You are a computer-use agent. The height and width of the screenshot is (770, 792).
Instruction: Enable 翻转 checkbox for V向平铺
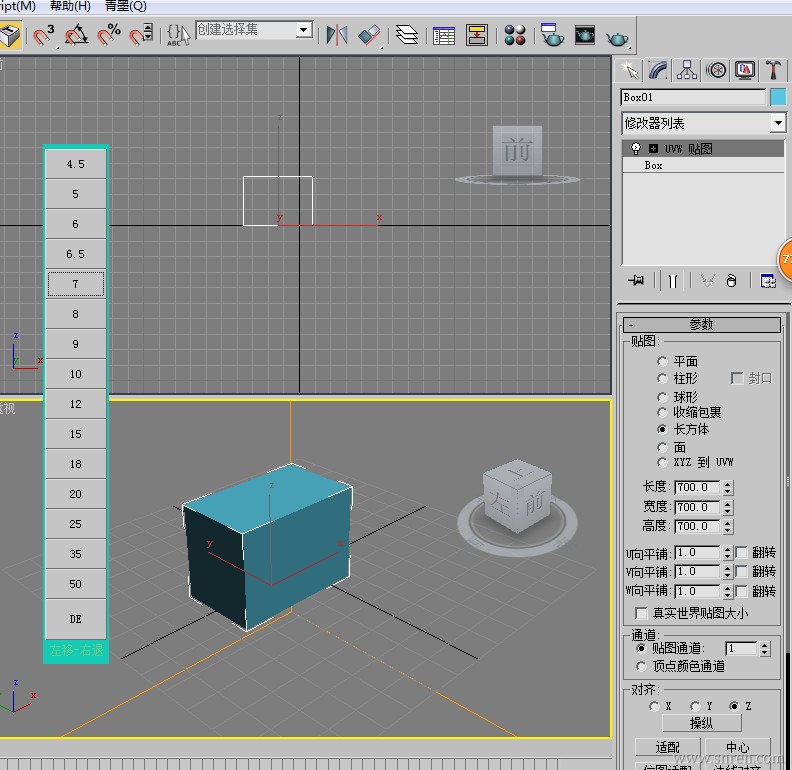point(741,571)
